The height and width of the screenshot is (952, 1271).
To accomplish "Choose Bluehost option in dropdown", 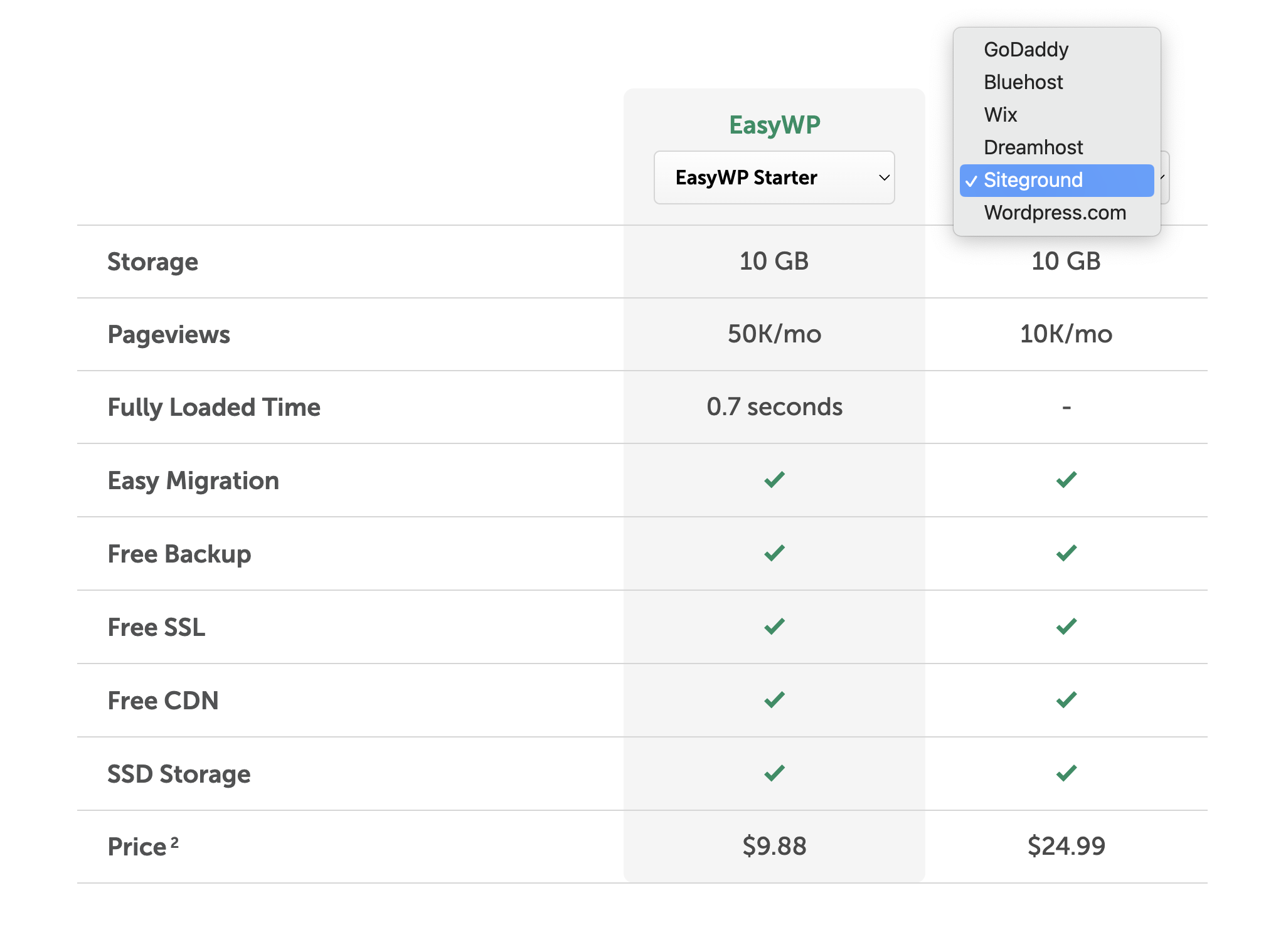I will (1023, 82).
